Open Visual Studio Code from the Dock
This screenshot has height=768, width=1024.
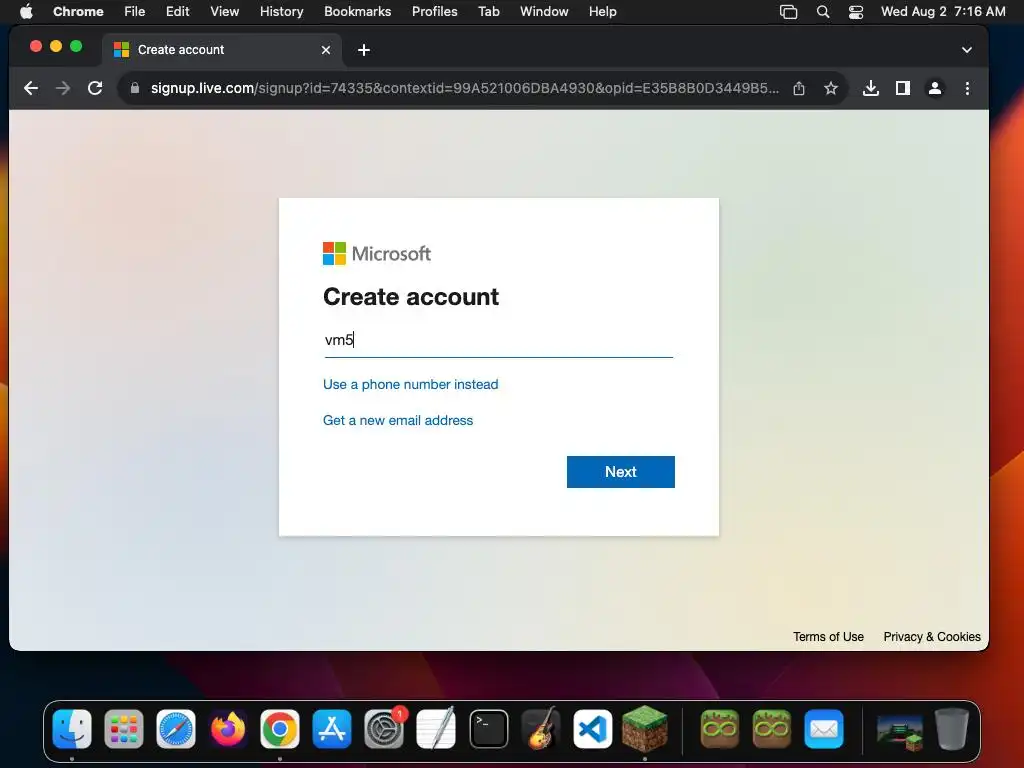pos(592,729)
